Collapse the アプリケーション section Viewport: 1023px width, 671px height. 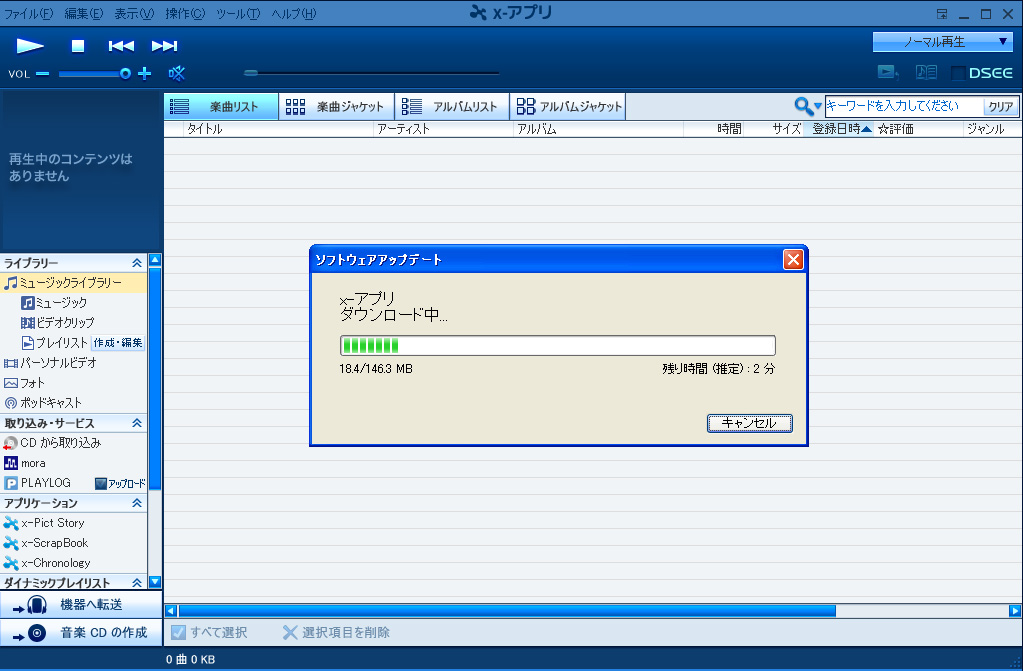point(136,503)
